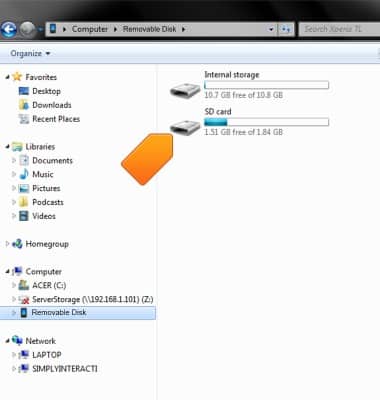Collapse the Favorites section
Viewport: 380px width, 400px height.
[x=7, y=77]
